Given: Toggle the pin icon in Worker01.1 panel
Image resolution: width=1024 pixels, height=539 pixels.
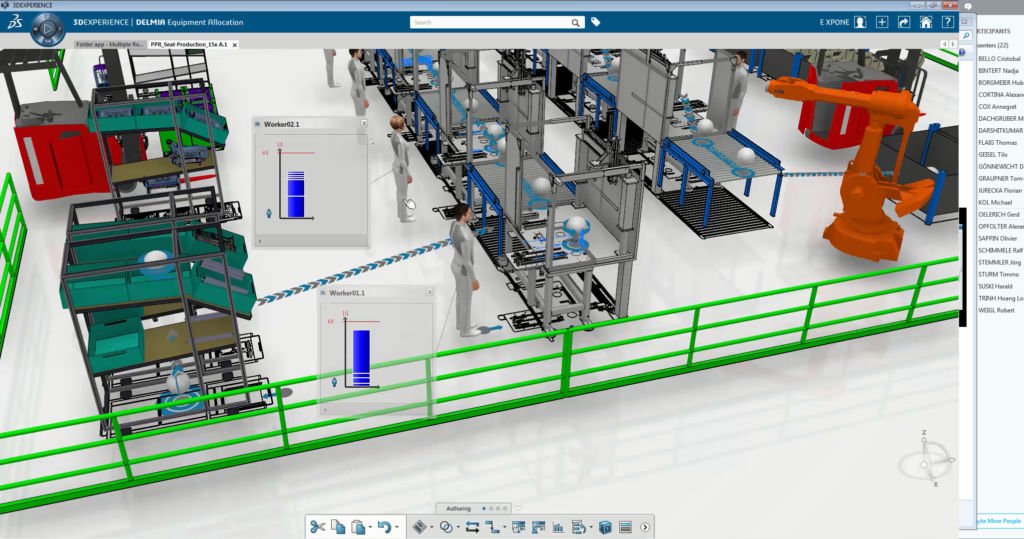Looking at the screenshot, I should [x=334, y=382].
